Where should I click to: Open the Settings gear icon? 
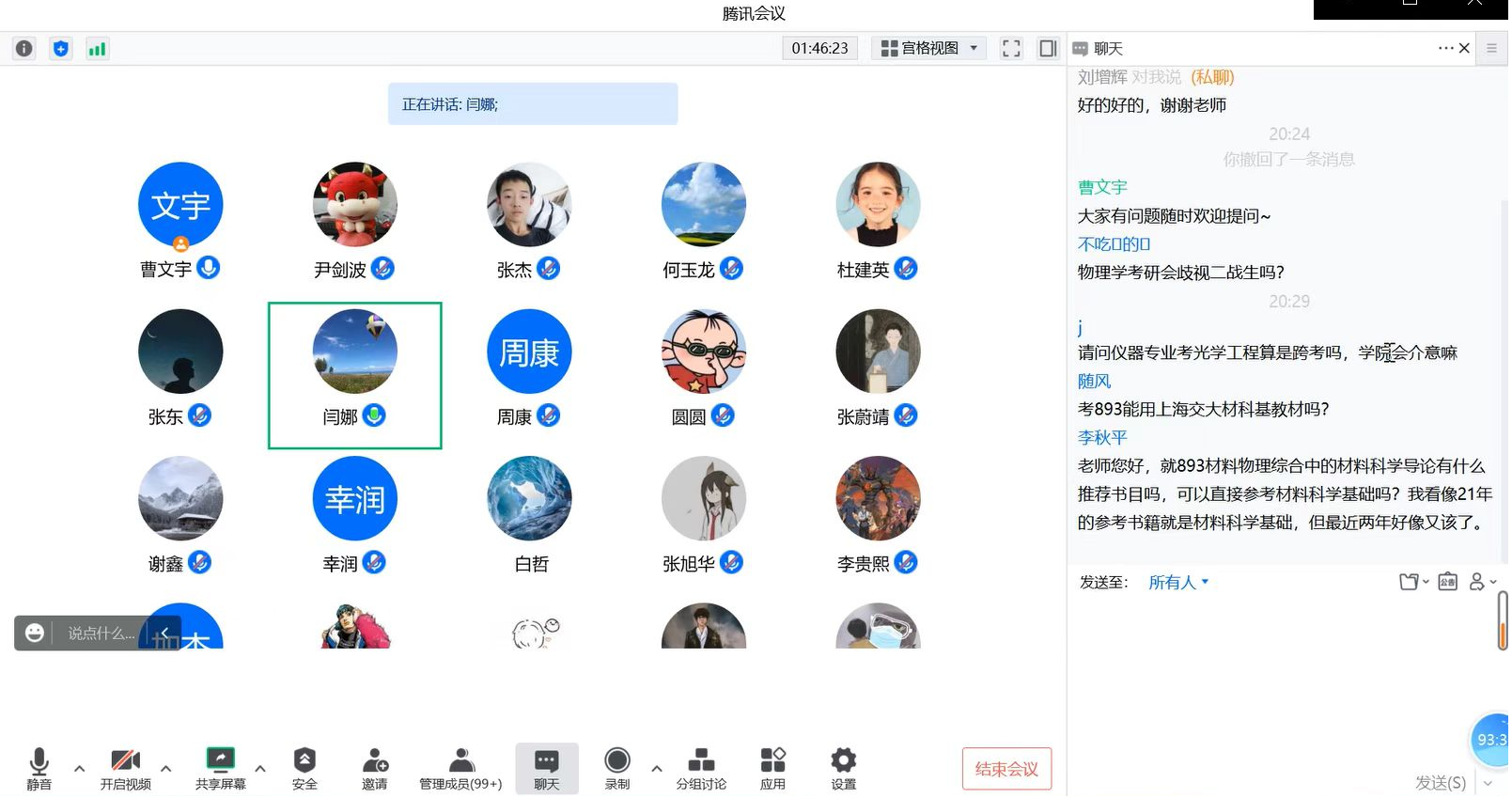pos(843,768)
